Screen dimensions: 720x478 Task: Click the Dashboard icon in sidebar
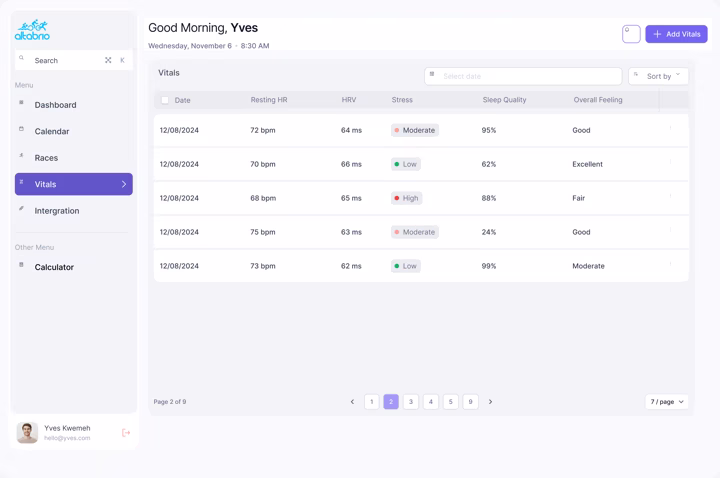21,102
